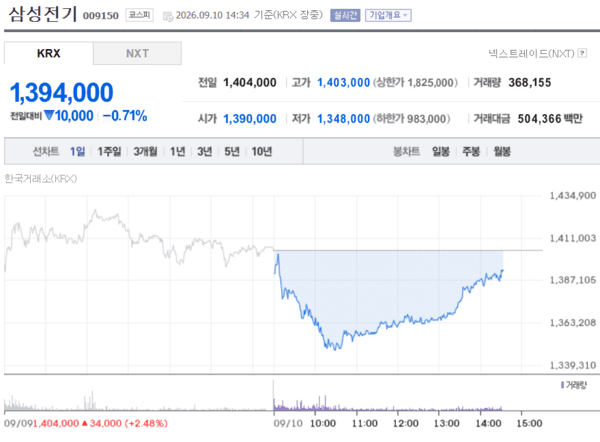The height and width of the screenshot is (442, 600).
Task: Click the current price 1,394,000
Action: pyautogui.click(x=62, y=93)
